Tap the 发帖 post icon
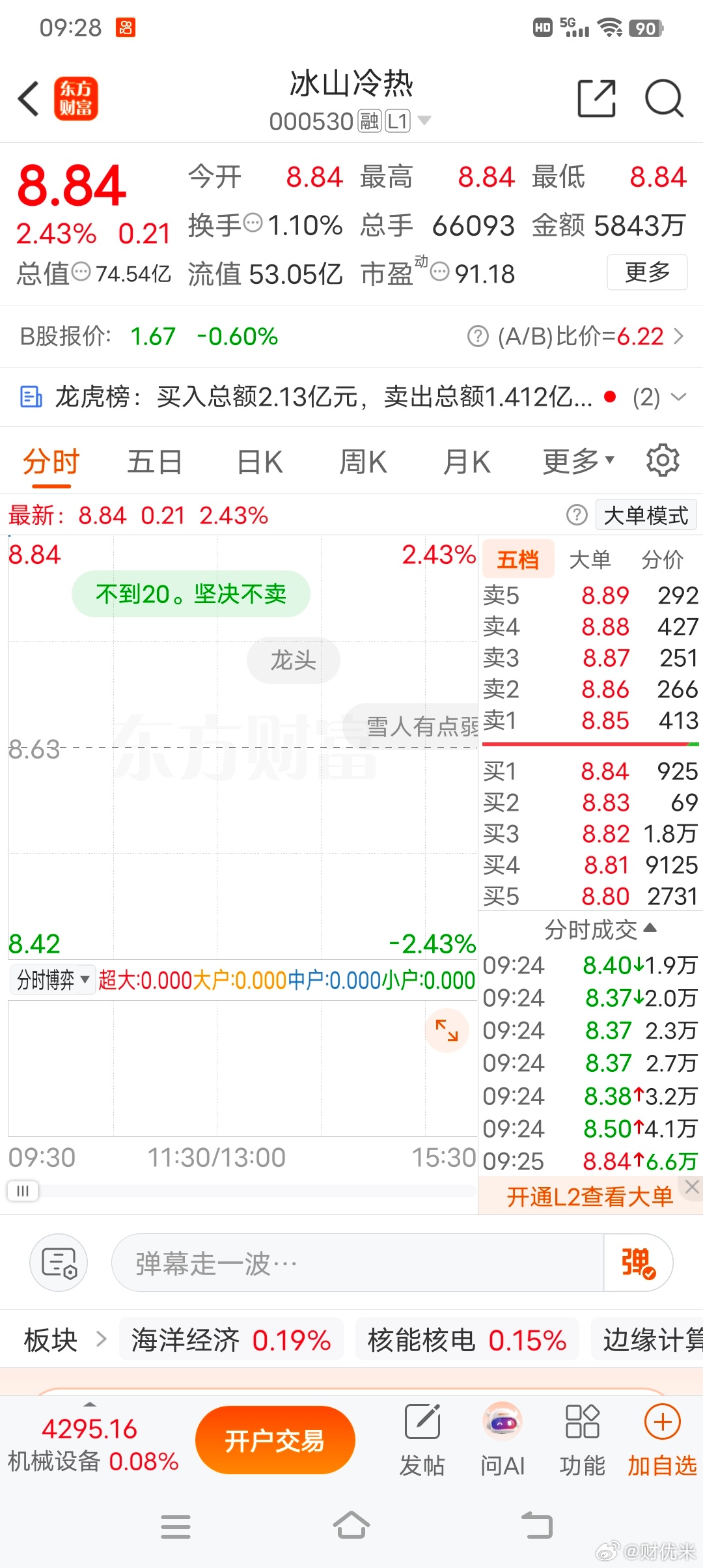 tap(422, 1439)
